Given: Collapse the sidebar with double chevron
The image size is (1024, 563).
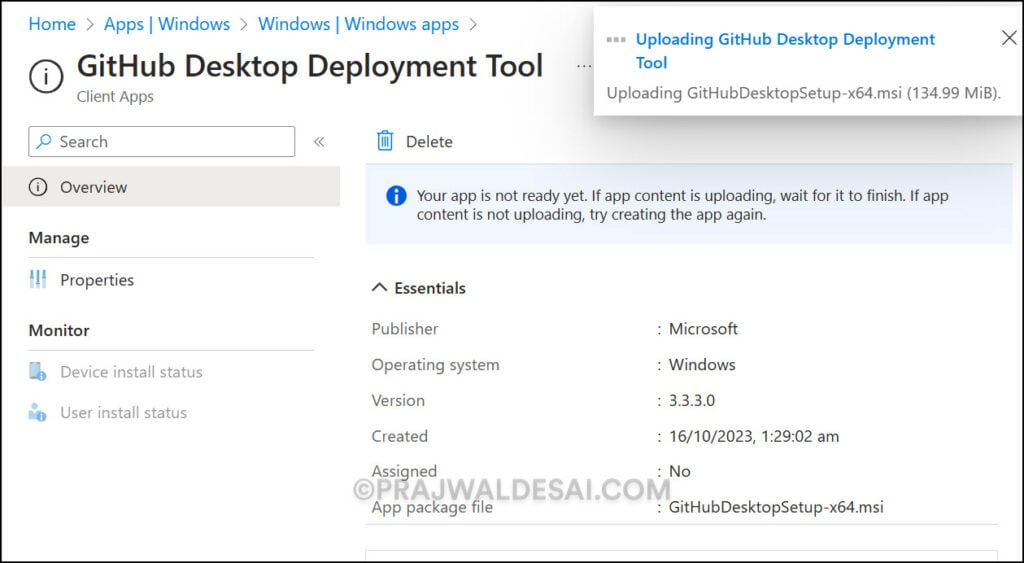Looking at the screenshot, I should (x=319, y=142).
